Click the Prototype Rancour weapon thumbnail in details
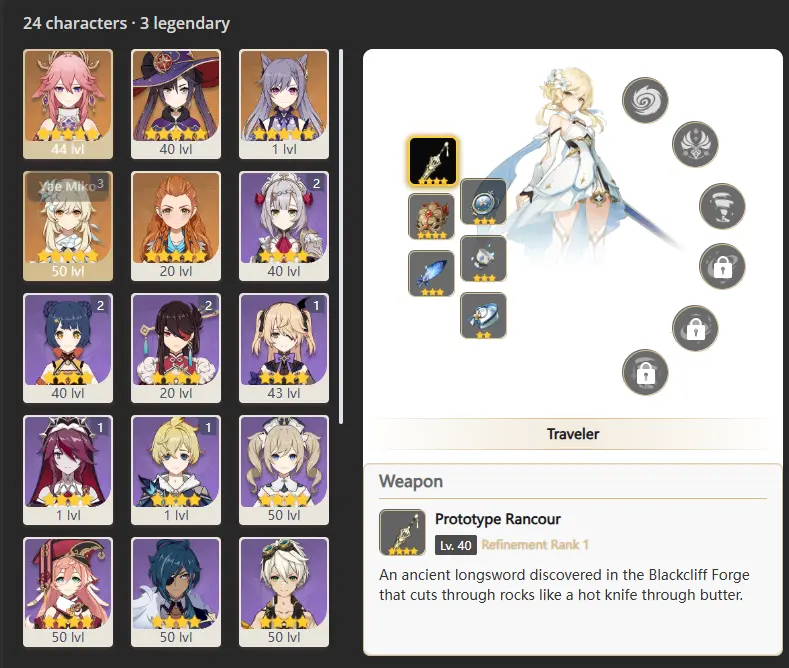Viewport: 789px width, 668px height. point(402,532)
